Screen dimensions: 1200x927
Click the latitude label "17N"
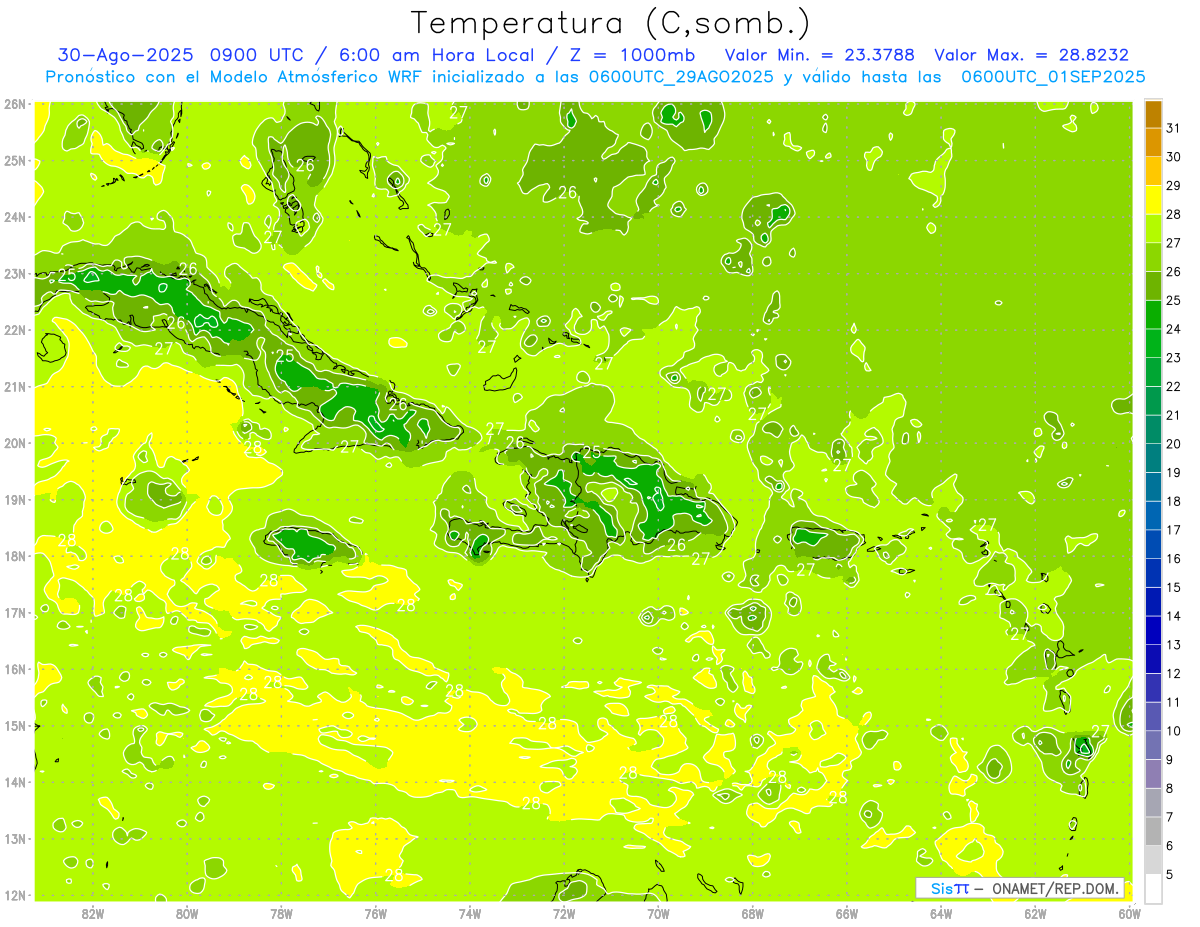click(14, 613)
